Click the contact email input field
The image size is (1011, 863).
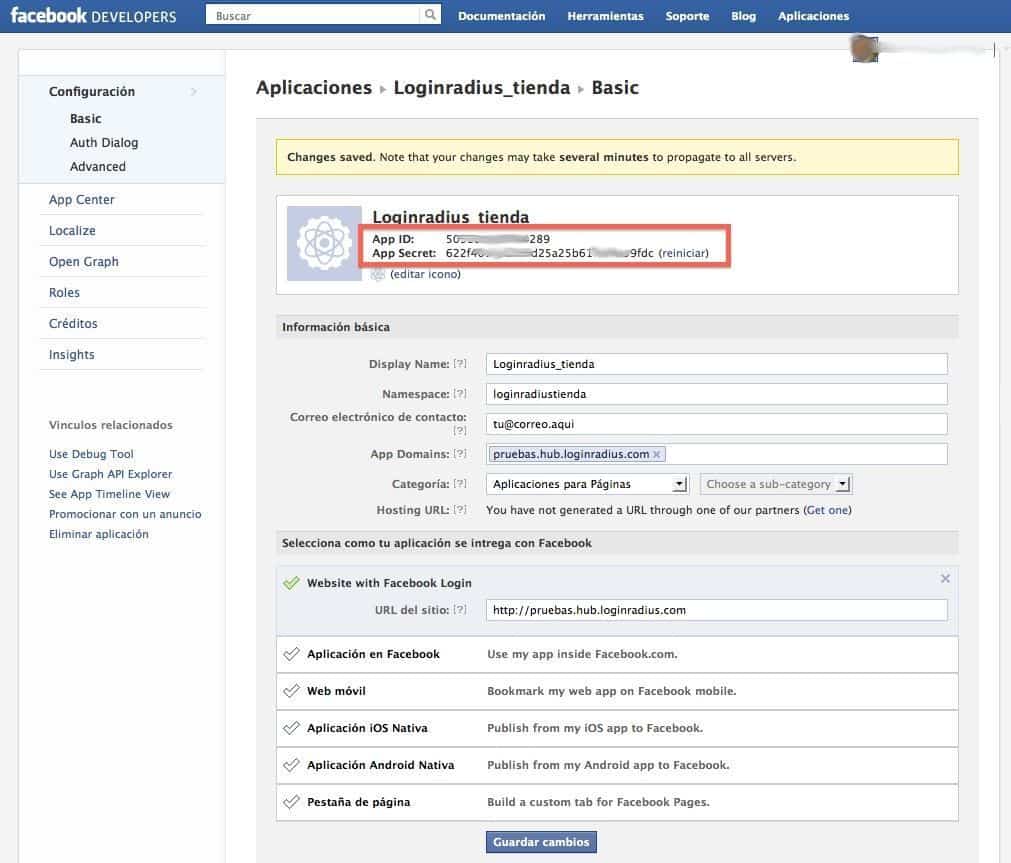[x=717, y=424]
